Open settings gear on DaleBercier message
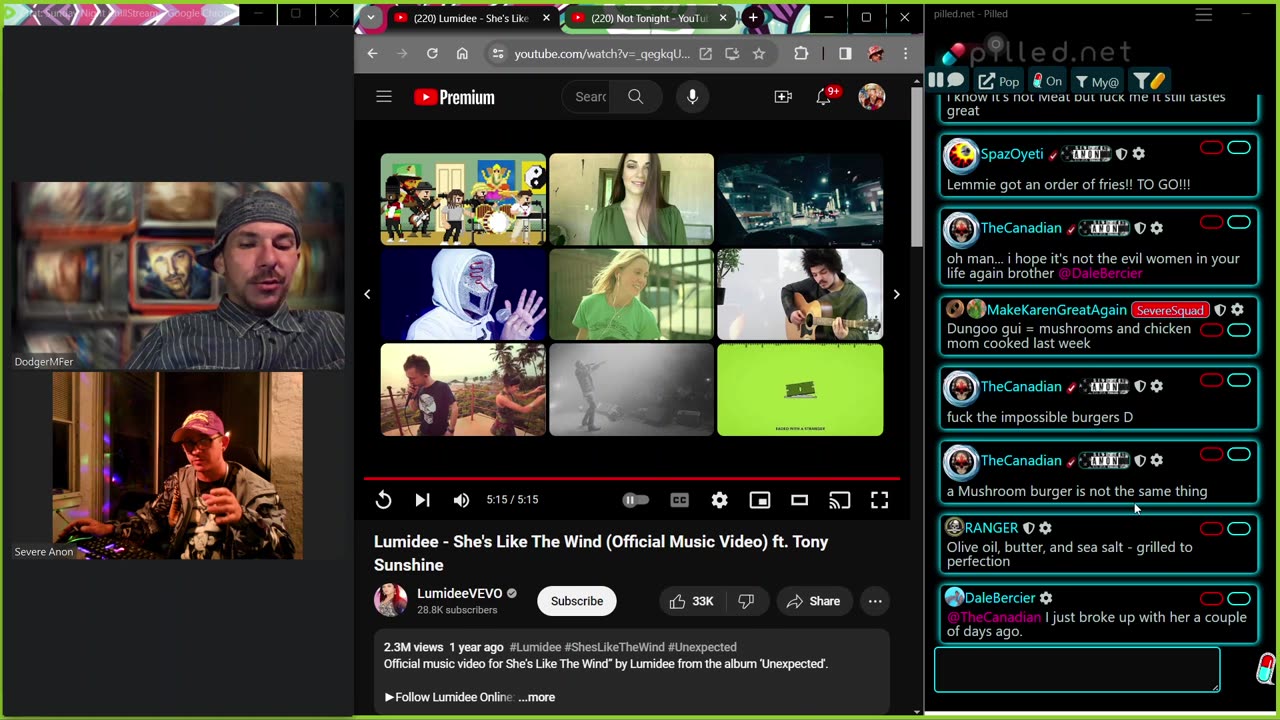This screenshot has height=720, width=1280. click(x=1046, y=598)
